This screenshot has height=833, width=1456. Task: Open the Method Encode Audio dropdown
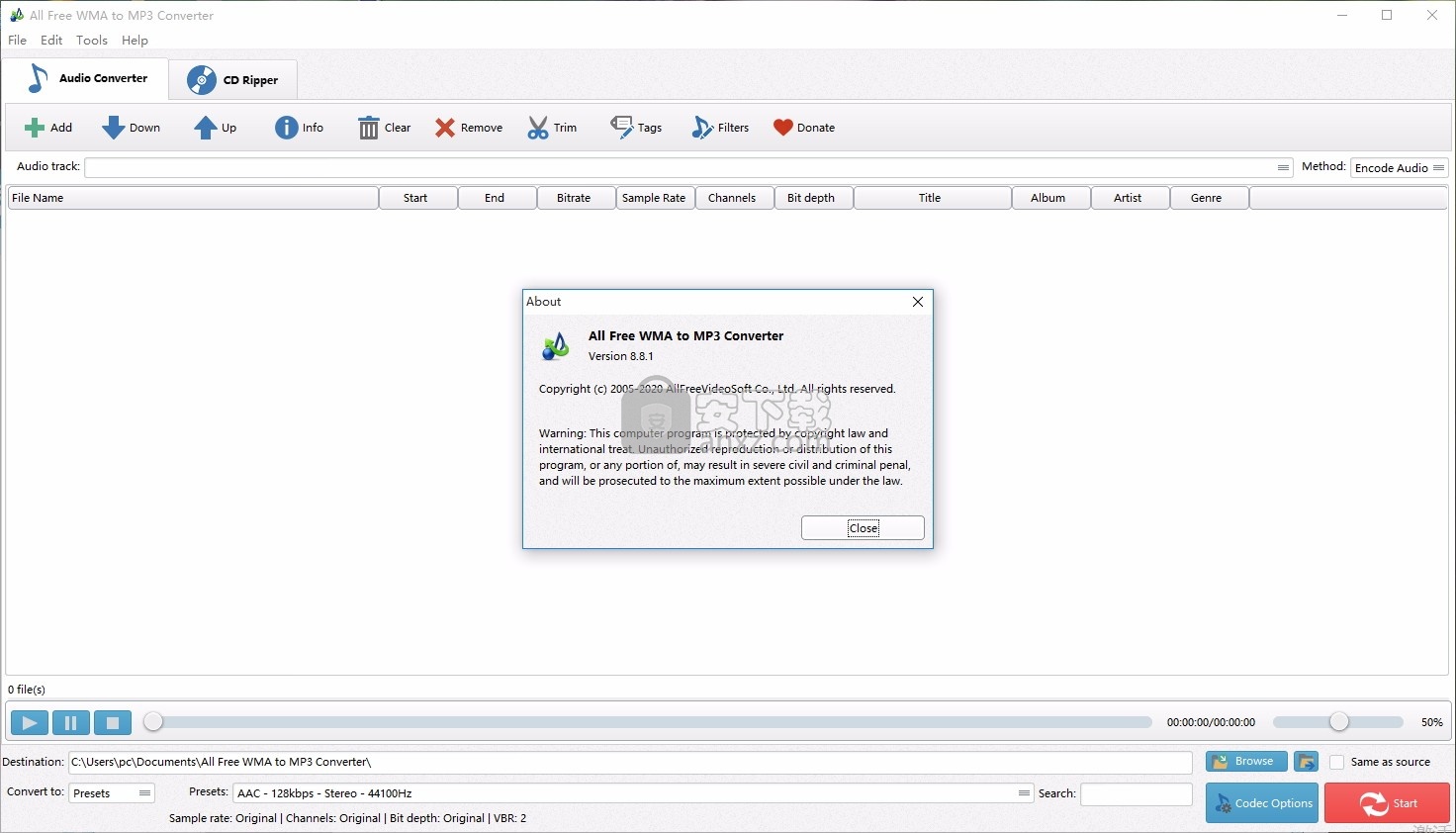(x=1400, y=168)
